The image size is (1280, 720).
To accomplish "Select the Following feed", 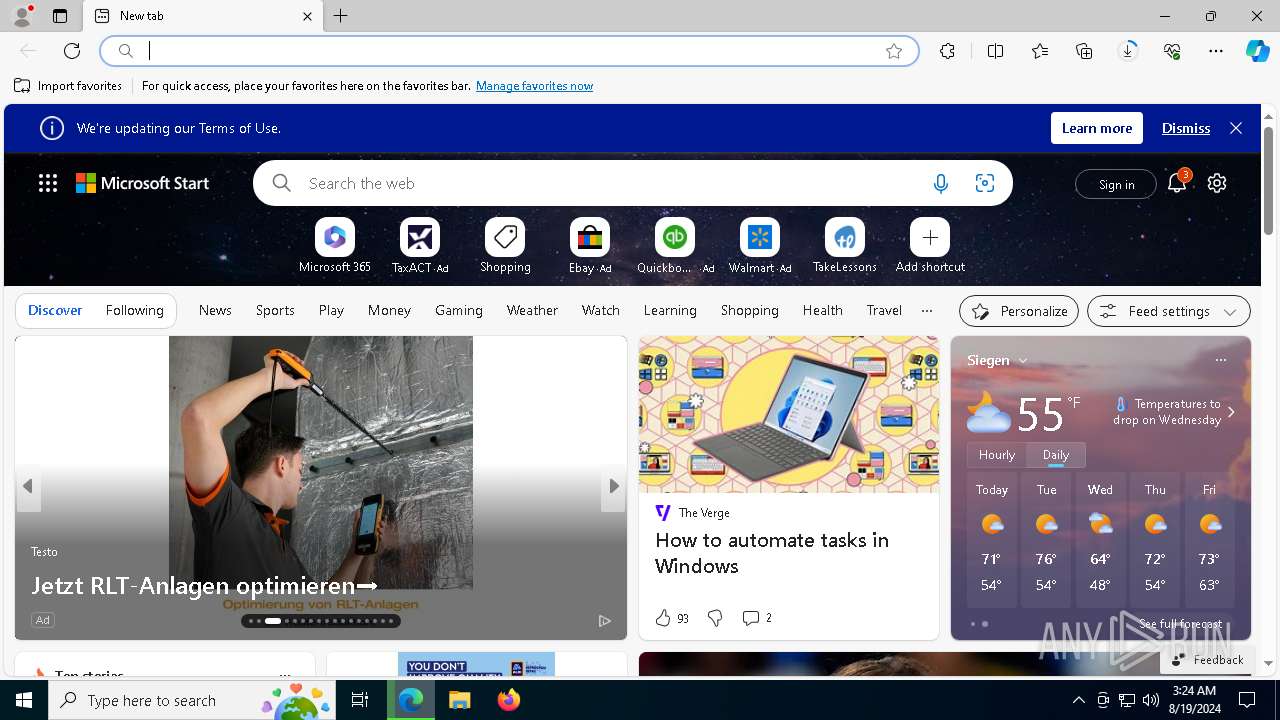I will click(135, 310).
